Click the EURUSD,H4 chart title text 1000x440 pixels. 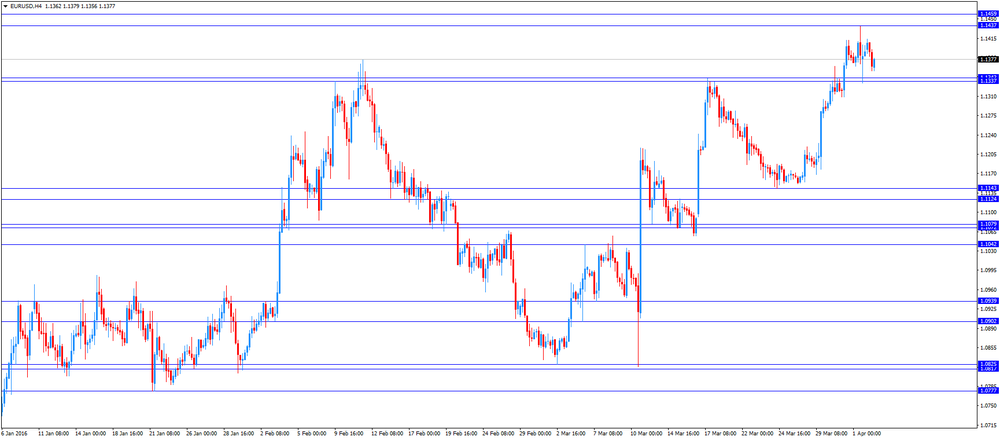click(x=26, y=5)
